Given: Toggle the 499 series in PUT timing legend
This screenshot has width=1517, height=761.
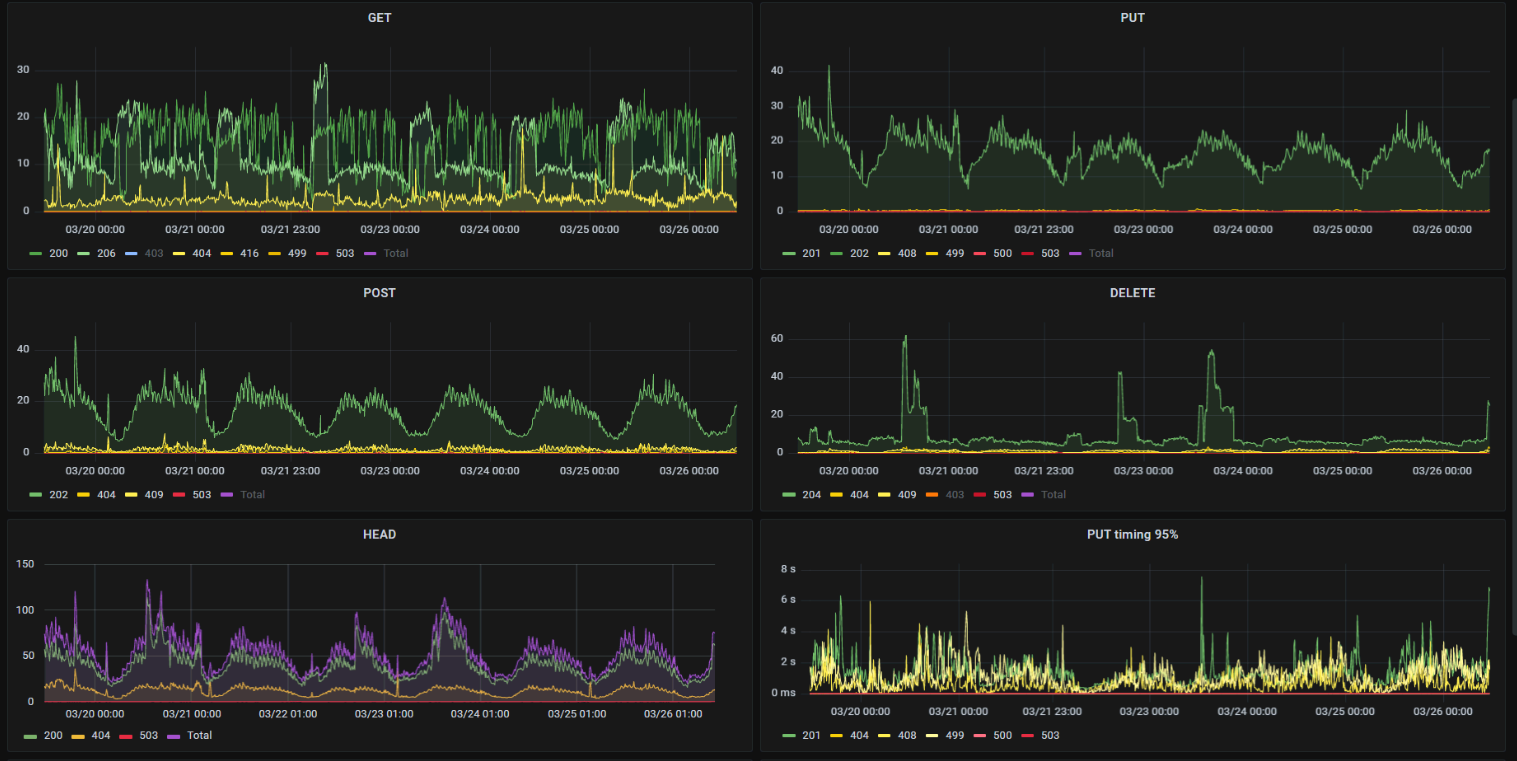Looking at the screenshot, I should [x=955, y=735].
